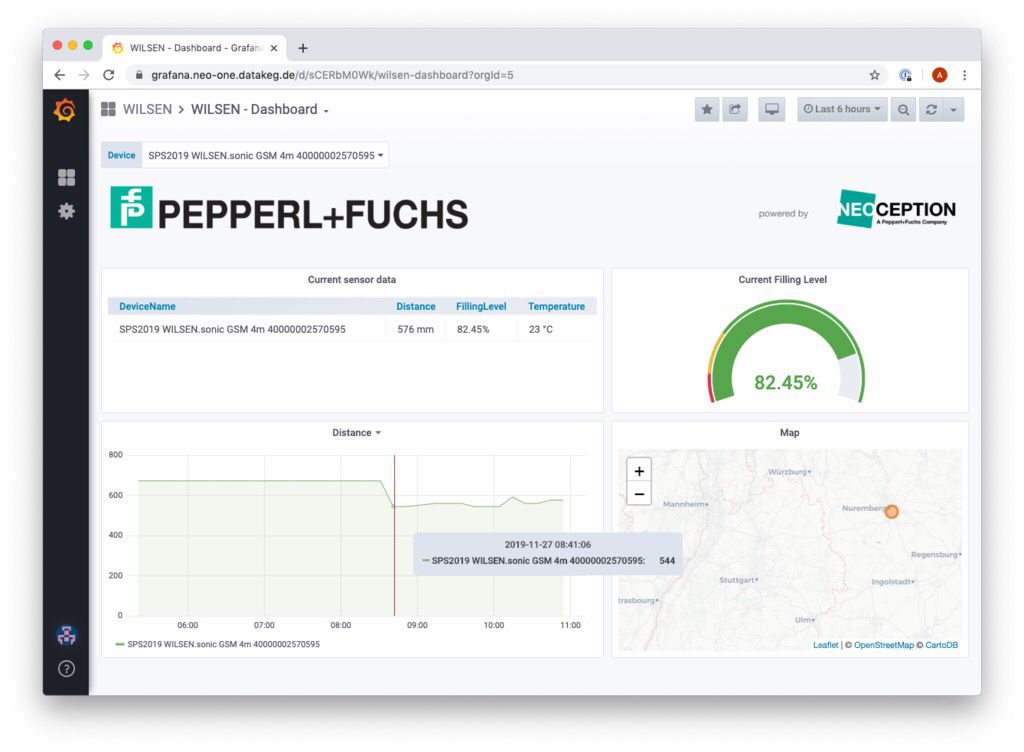Image resolution: width=1024 pixels, height=752 pixels.
Task: Open the Help question mark icon
Action: click(x=66, y=668)
